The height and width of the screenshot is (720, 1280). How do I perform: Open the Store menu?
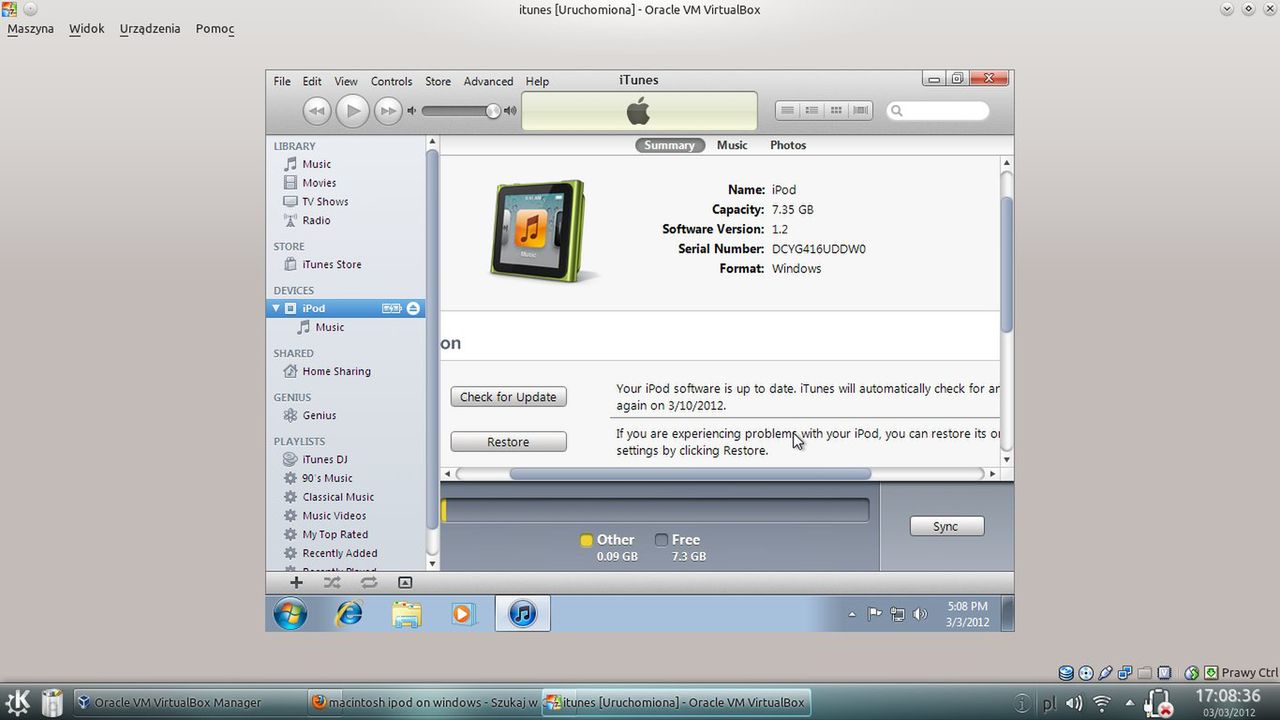click(438, 81)
